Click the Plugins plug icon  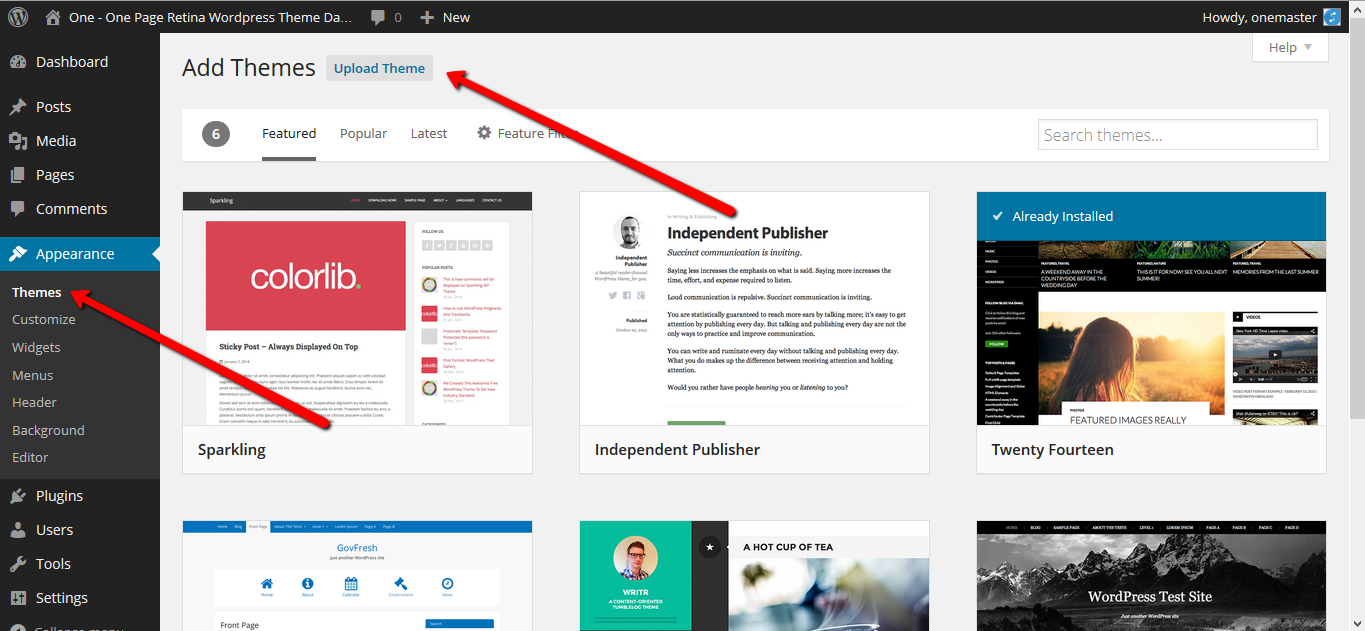pyautogui.click(x=18, y=496)
